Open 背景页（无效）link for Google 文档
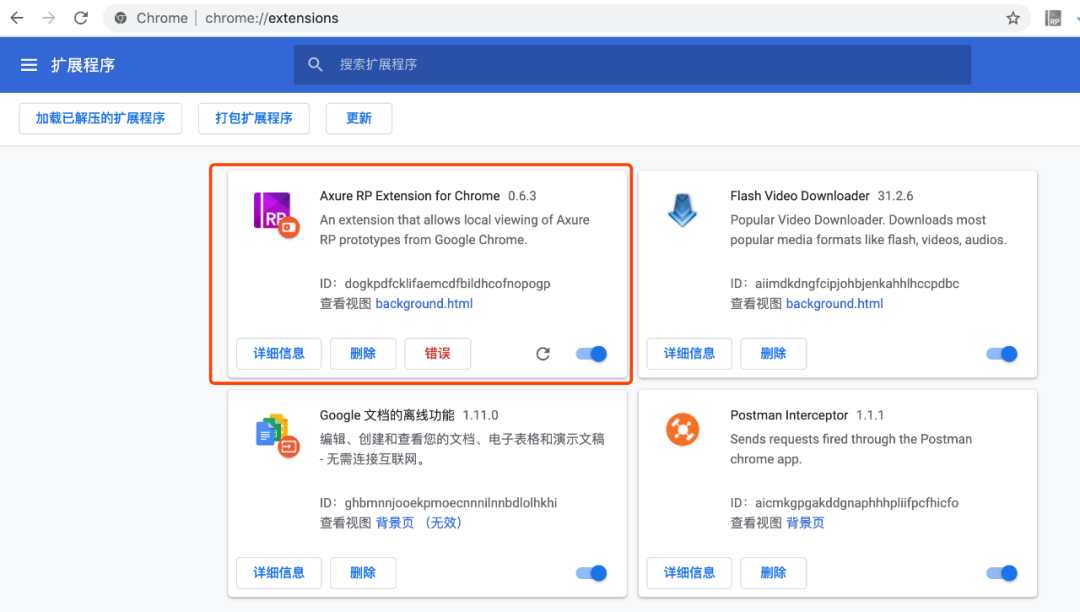This screenshot has width=1080, height=612. [x=419, y=523]
